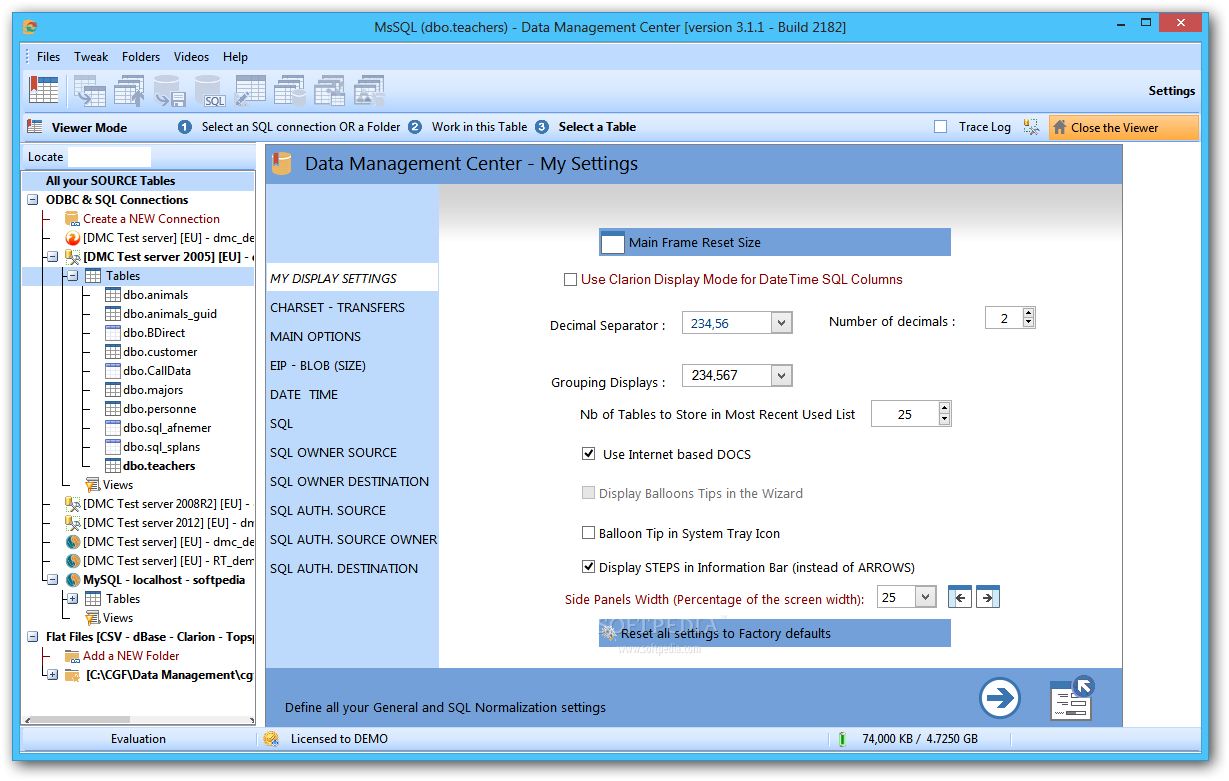
Task: Open the Tweak menu
Action: (x=91, y=57)
